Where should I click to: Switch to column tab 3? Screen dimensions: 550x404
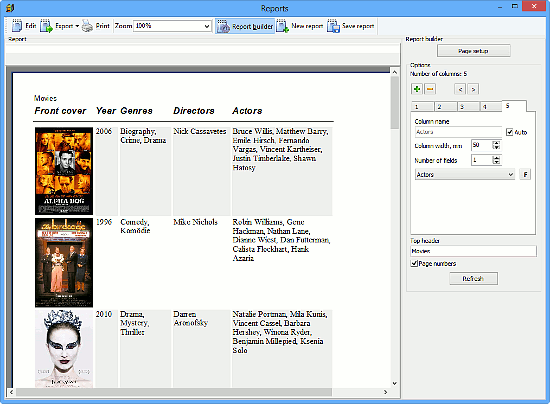468,107
